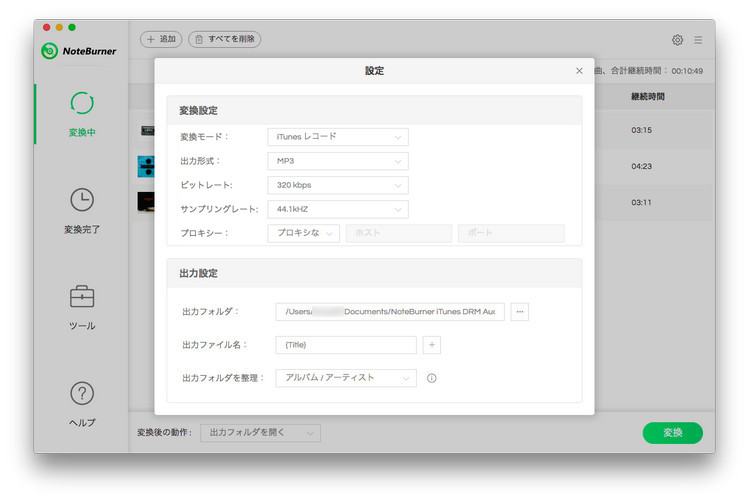Click the すべてを削除 button
The image size is (749, 502).
[x=225, y=39]
